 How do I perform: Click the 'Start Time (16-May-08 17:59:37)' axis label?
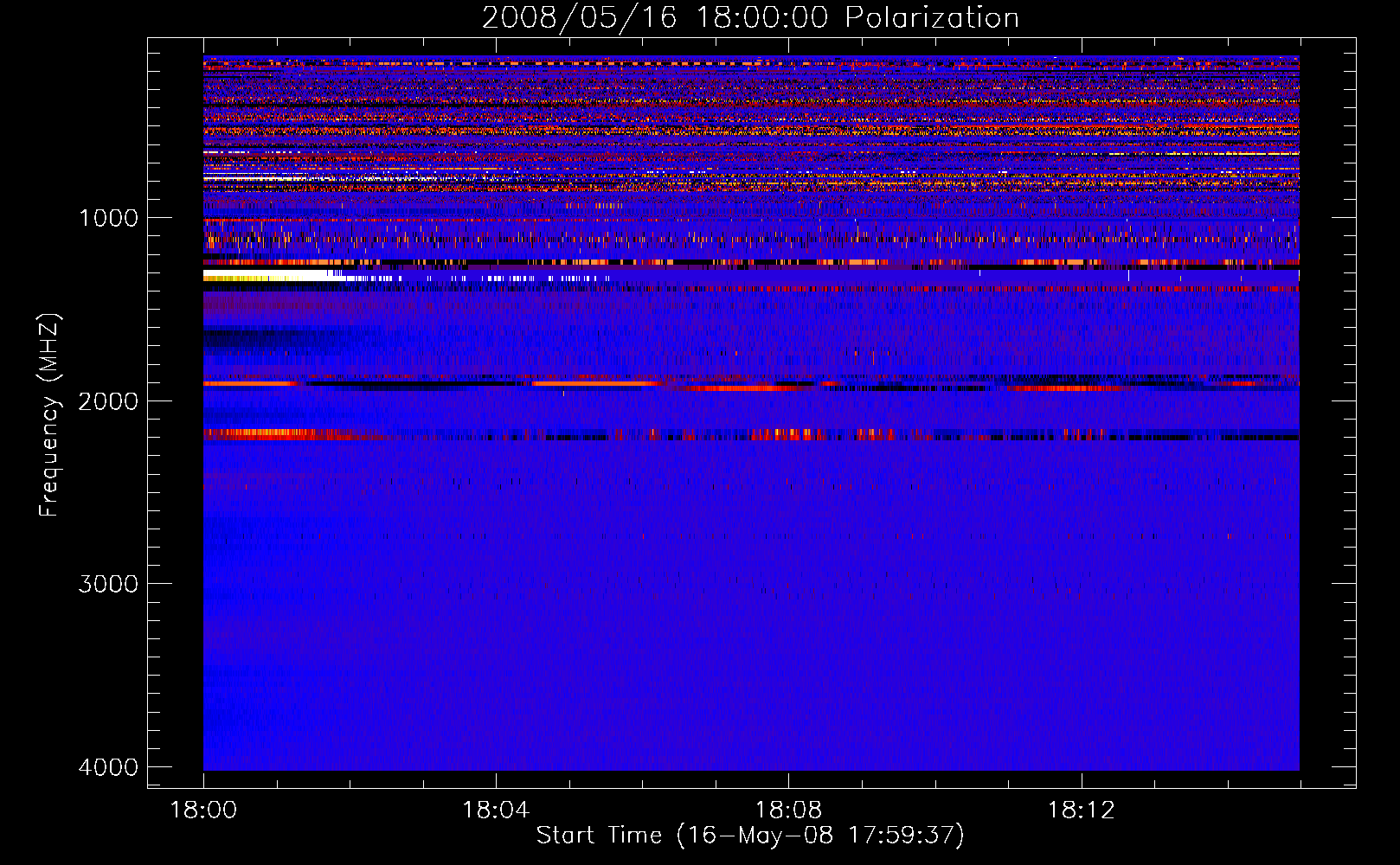(x=750, y=836)
